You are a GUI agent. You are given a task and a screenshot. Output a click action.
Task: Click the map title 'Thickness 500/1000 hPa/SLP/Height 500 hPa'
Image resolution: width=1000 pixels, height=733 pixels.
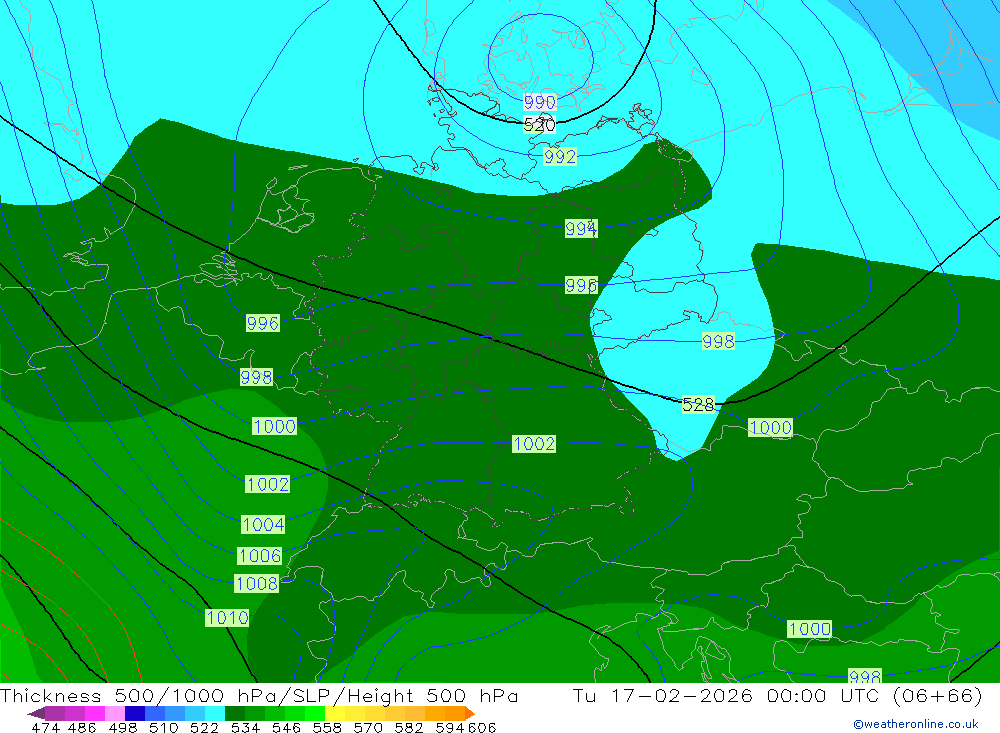tap(259, 695)
